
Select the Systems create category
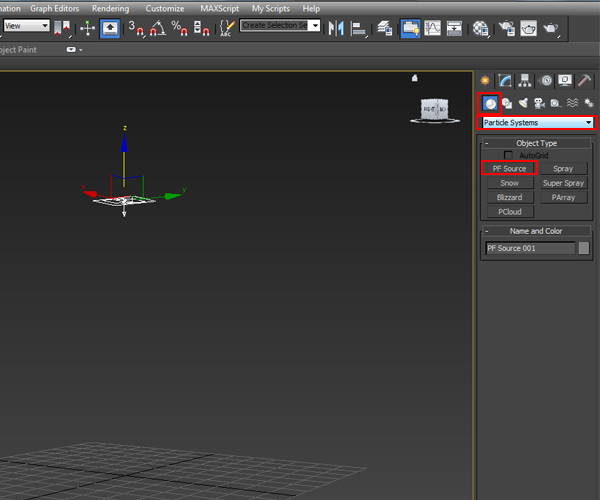pos(589,103)
